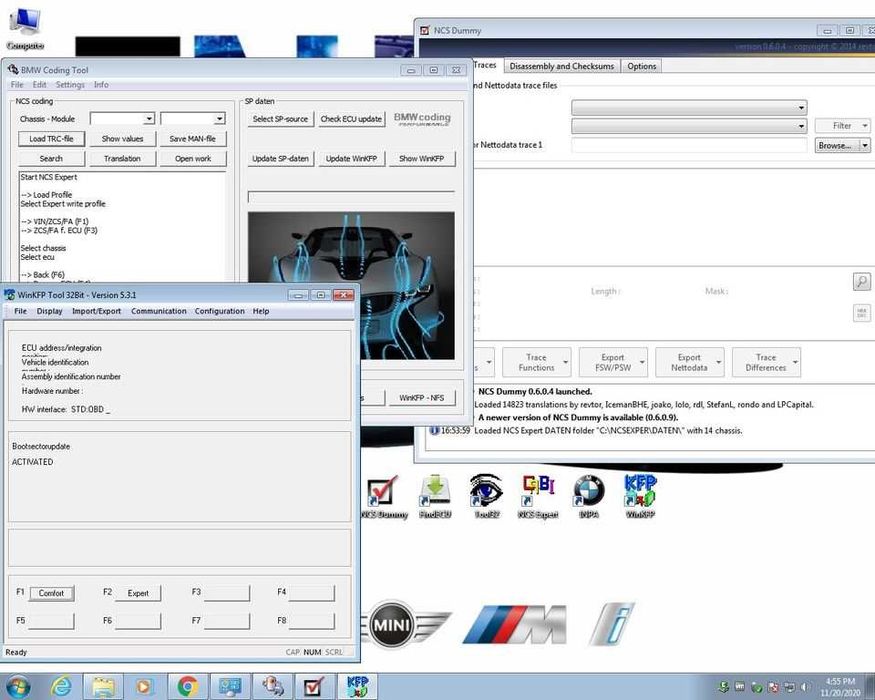Viewport: 875px width, 700px height.
Task: Open the Trace Differences dropdown button
Action: point(766,362)
